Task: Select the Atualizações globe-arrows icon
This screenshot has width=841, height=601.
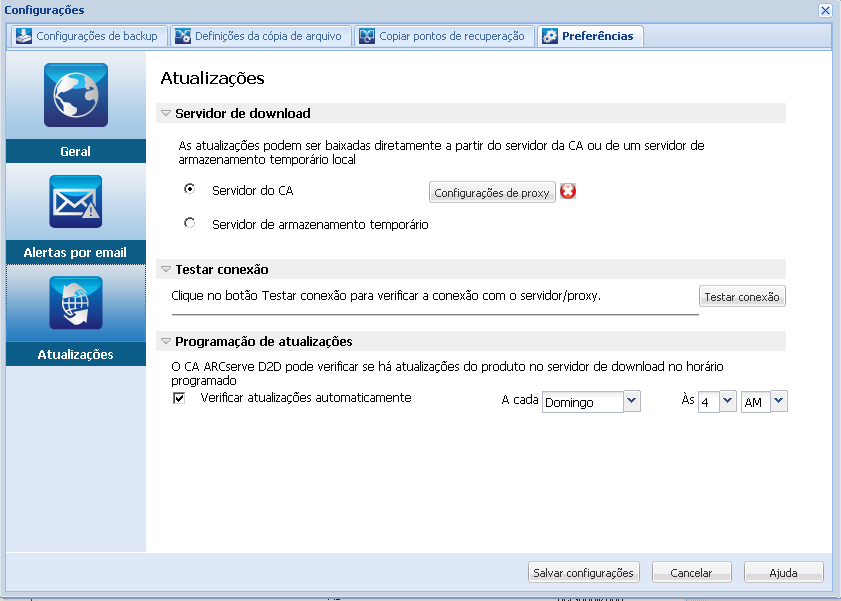Action: 76,302
